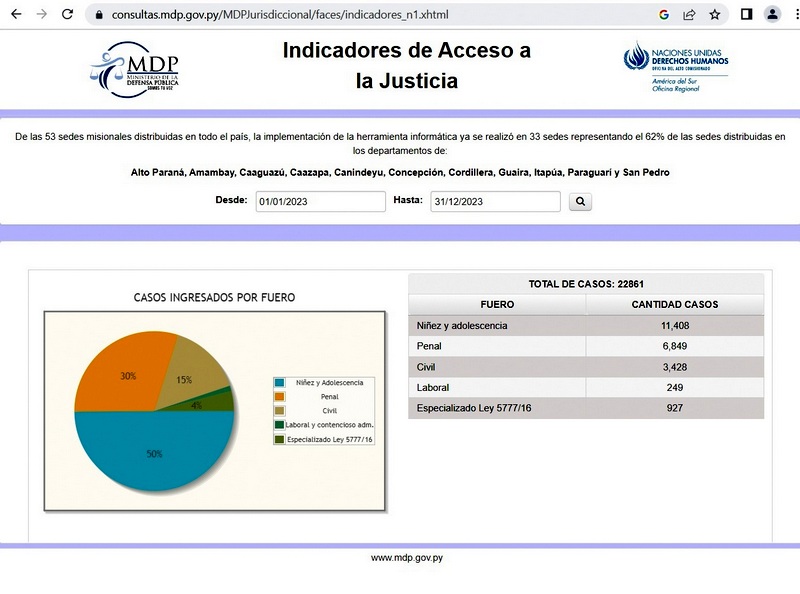The width and height of the screenshot is (800, 594).
Task: Click the Laboral y contencioso adm. legend swatch
Action: click(x=279, y=425)
